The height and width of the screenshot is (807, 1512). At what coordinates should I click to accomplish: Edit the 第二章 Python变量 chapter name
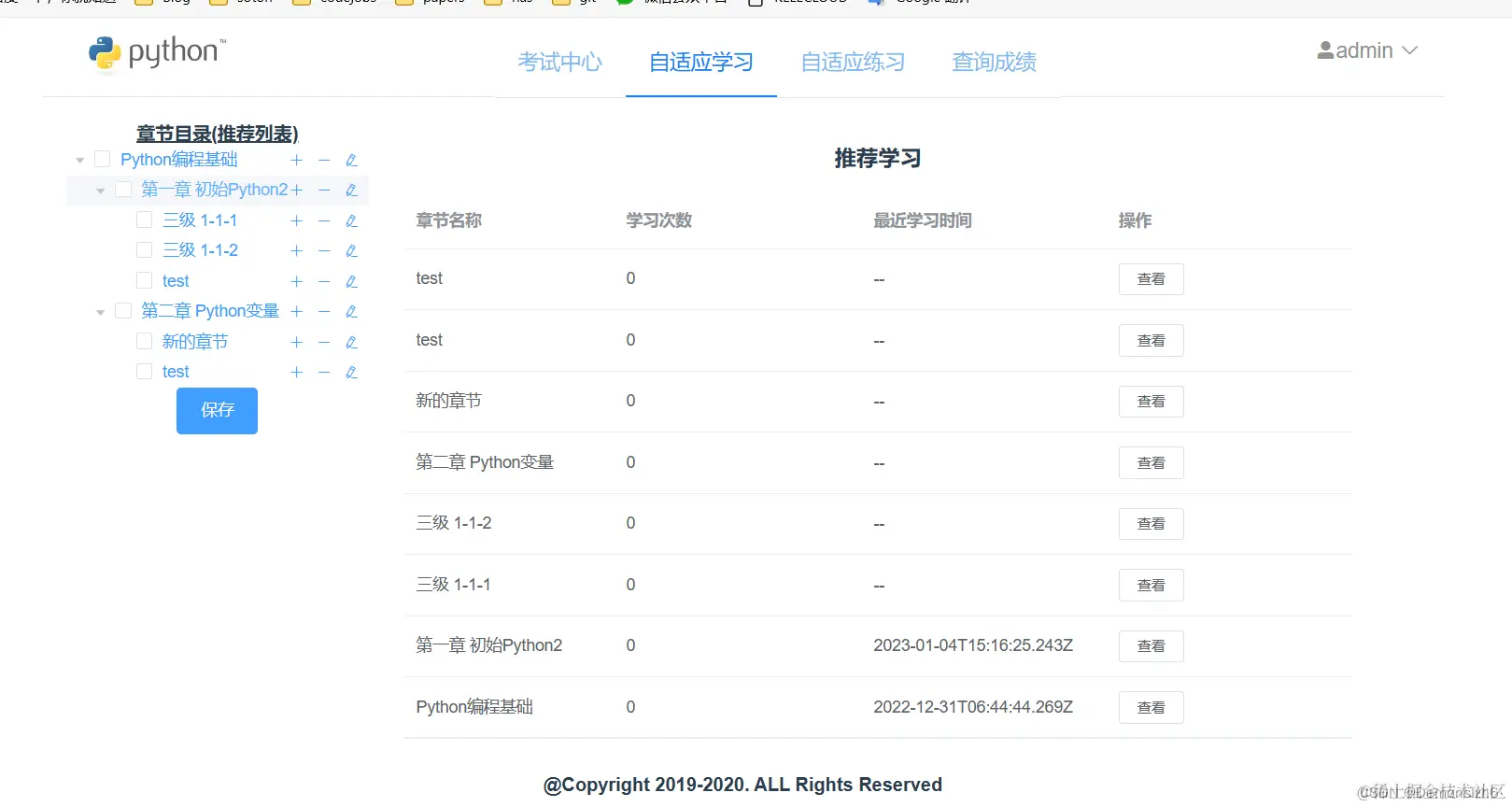pos(351,312)
